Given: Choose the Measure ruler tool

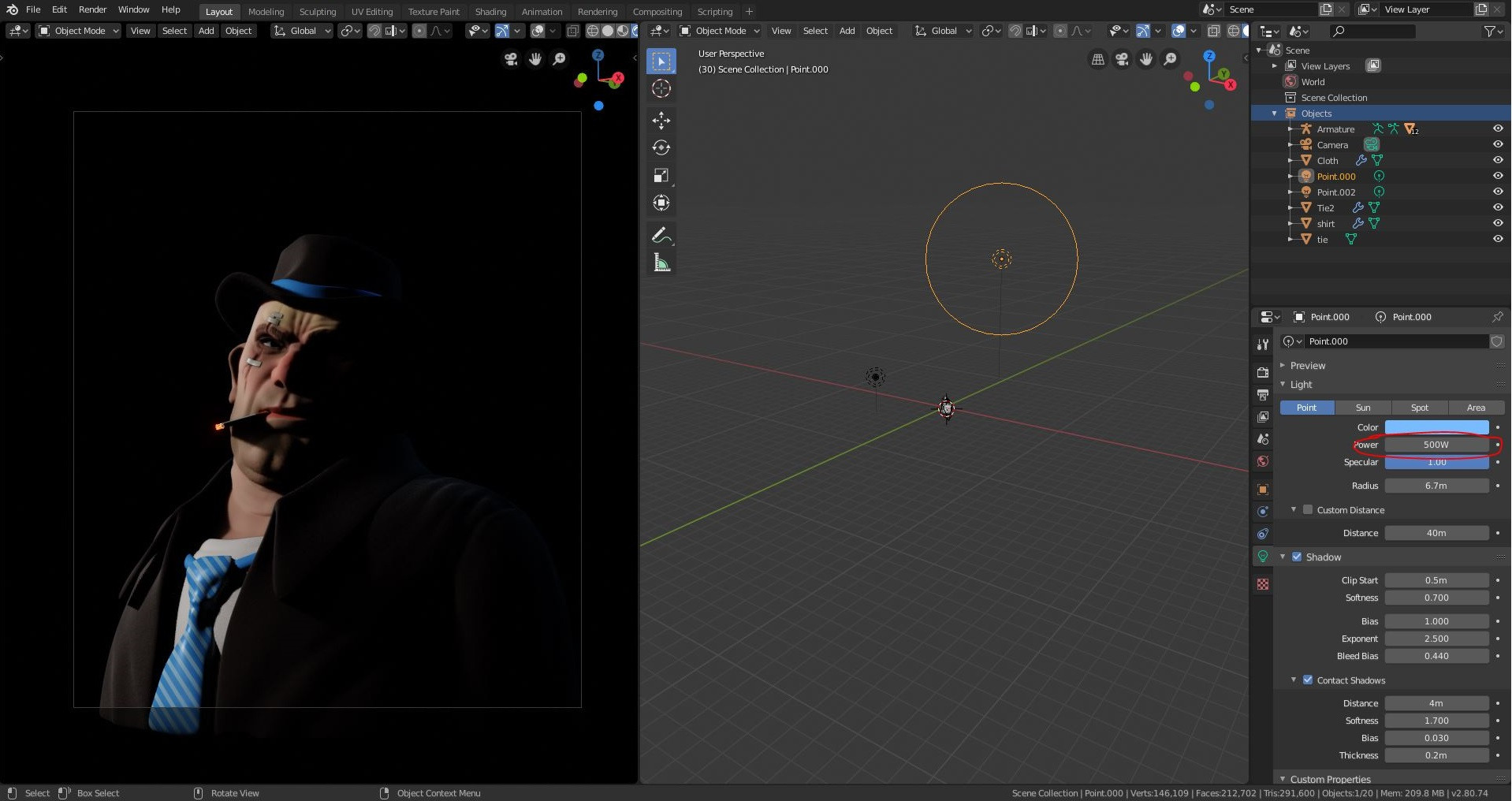Looking at the screenshot, I should (661, 263).
